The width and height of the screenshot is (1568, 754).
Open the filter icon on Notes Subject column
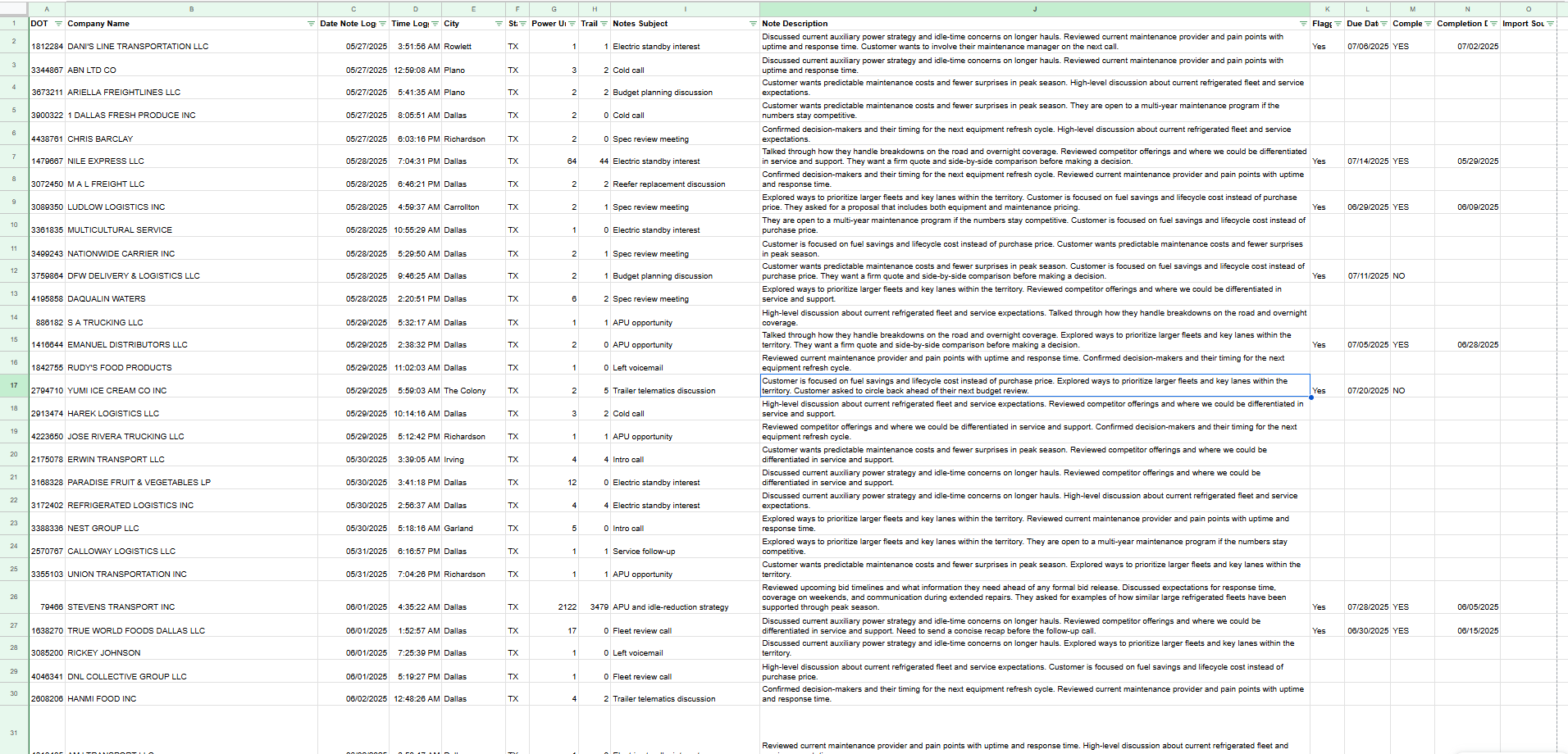(751, 24)
